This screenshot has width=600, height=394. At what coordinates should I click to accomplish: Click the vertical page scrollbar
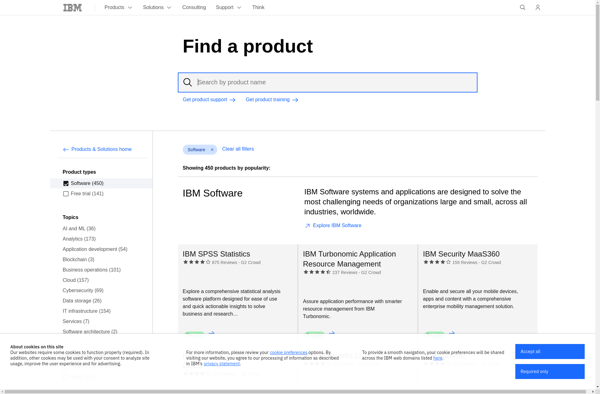[x=598, y=52]
